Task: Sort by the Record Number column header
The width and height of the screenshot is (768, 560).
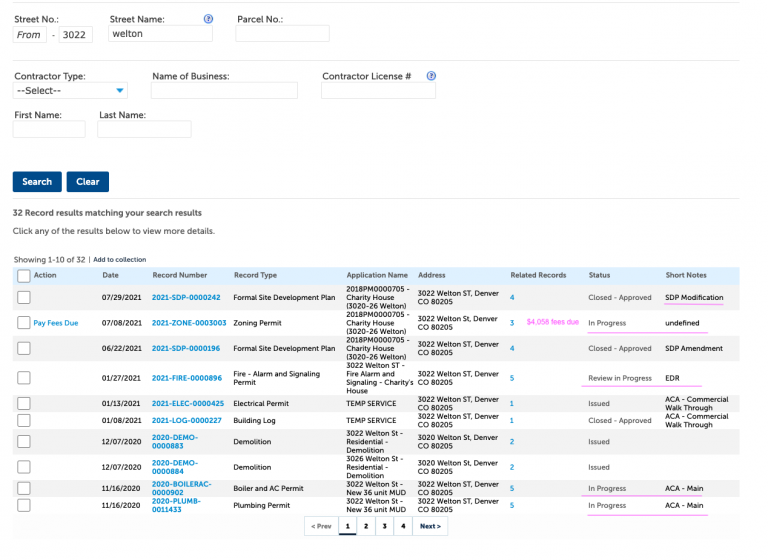Action: click(180, 275)
